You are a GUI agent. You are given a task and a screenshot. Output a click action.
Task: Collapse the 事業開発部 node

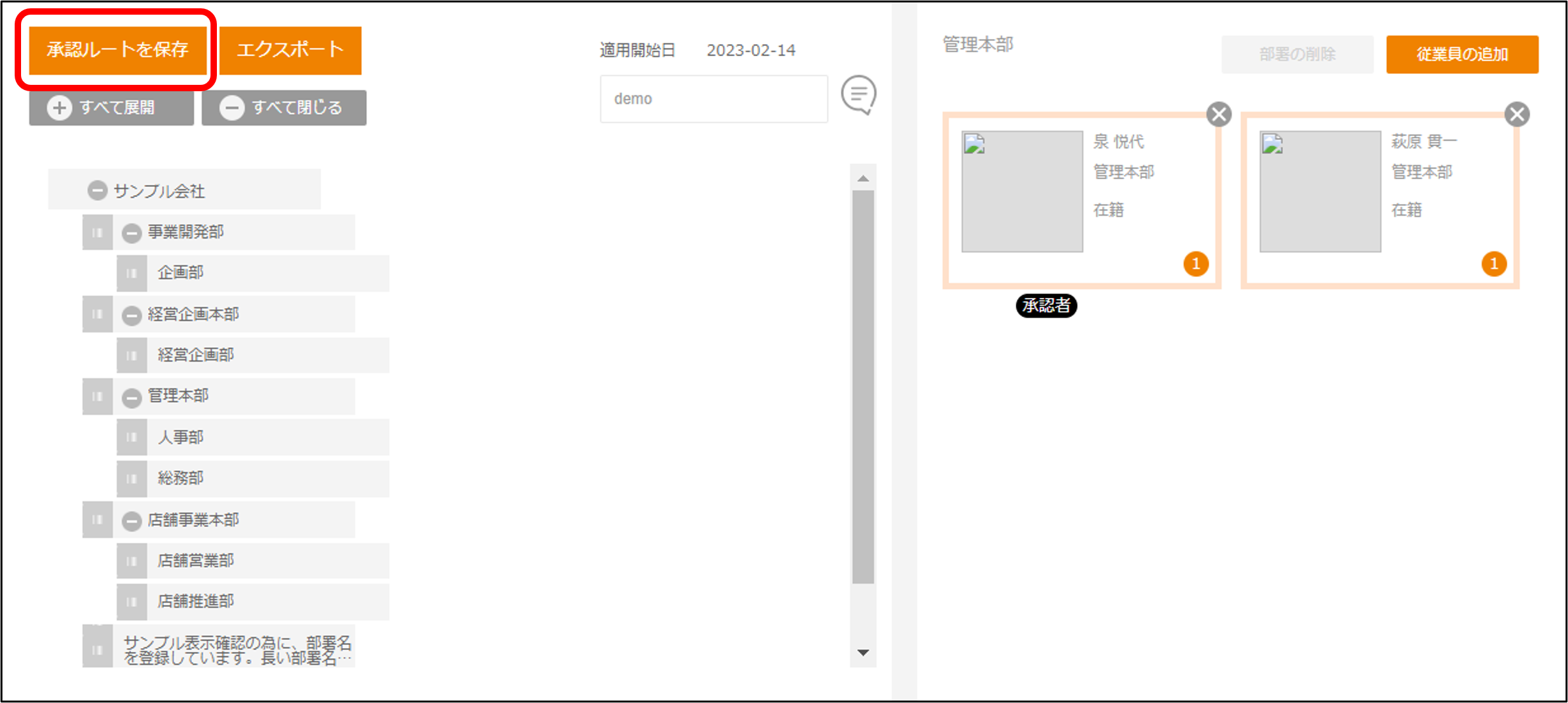coord(131,233)
